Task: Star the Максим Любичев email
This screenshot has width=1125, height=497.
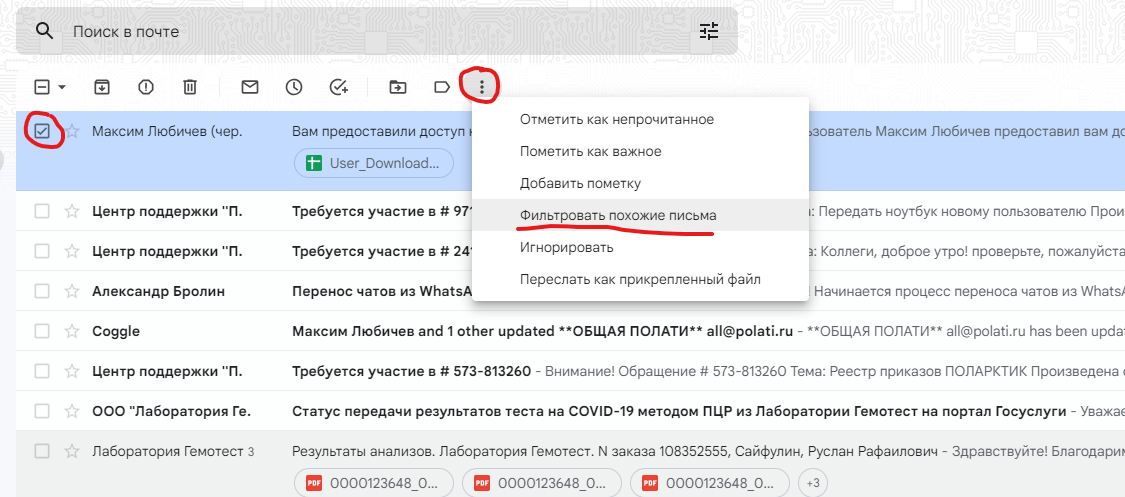Action: [x=72, y=132]
